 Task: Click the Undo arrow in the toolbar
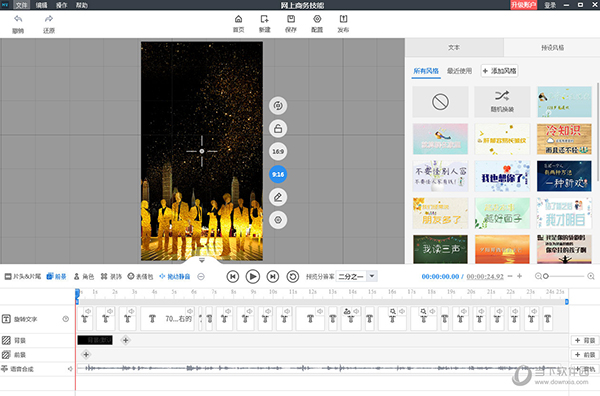pos(18,19)
